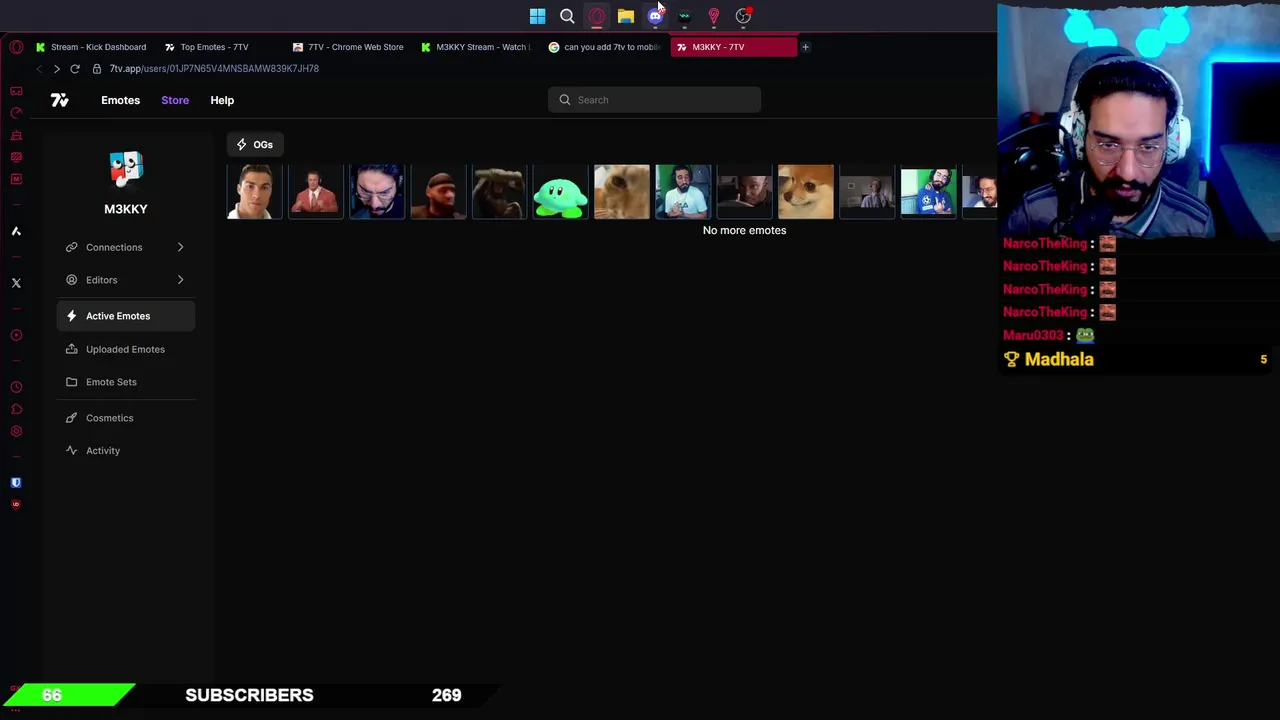The image size is (1280, 720).
Task: Open the Opera sidebar history clock
Action: click(x=16, y=387)
